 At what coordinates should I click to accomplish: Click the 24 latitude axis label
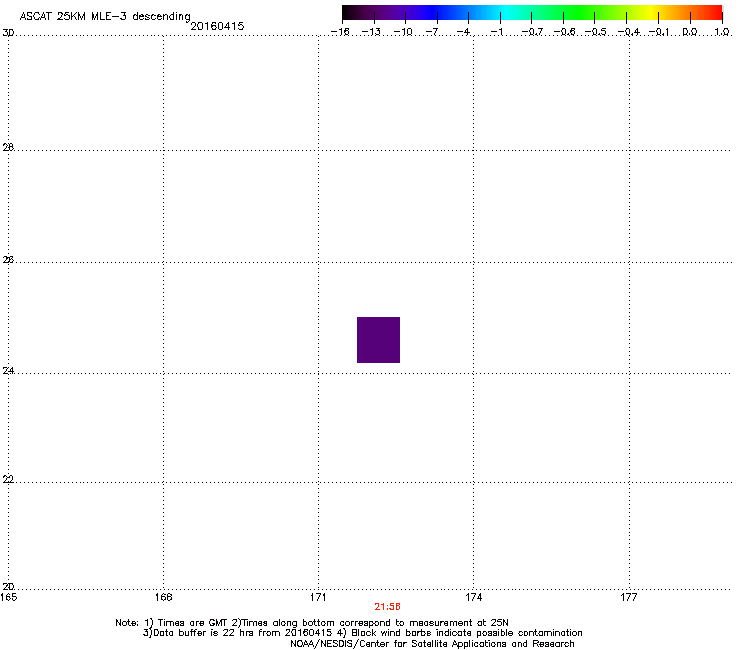point(8,371)
